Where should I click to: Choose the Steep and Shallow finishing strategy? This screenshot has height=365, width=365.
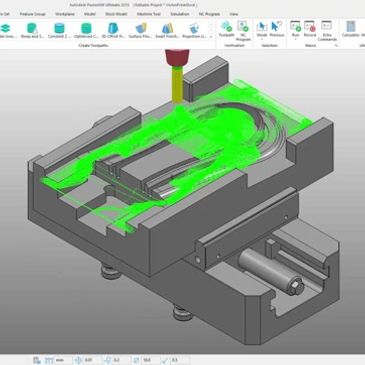pos(32,30)
